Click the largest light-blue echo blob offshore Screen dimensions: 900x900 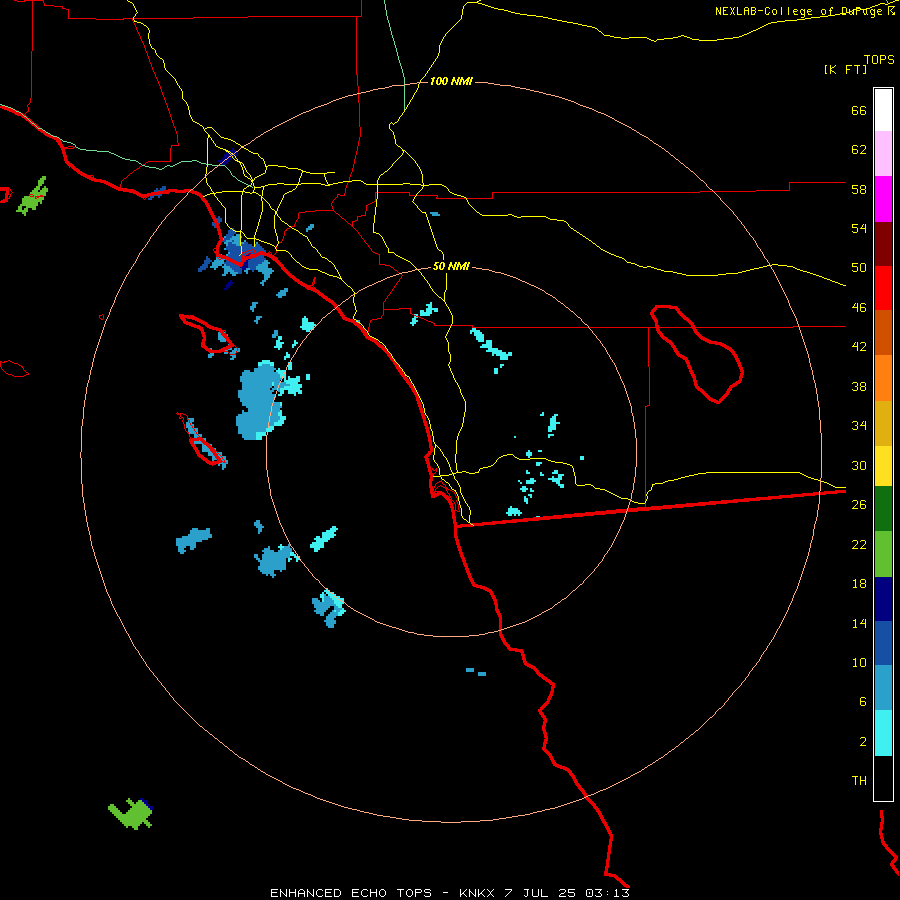[x=259, y=400]
